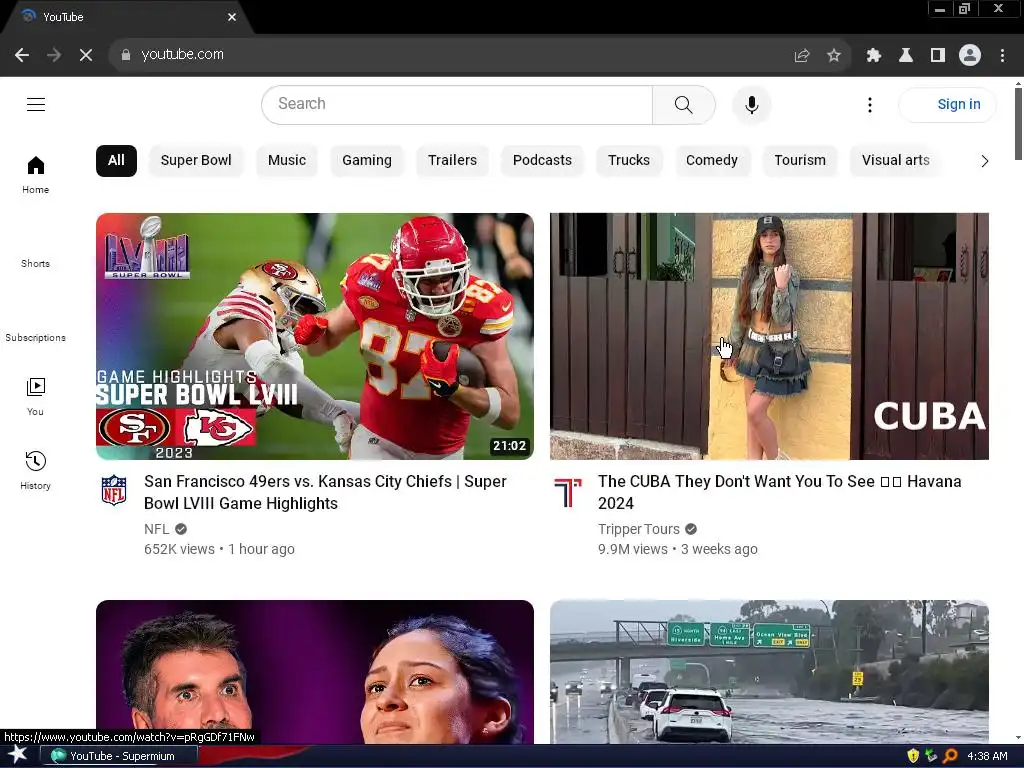Open YouTube settings three-dot menu
The image size is (1024, 768).
pyautogui.click(x=869, y=104)
